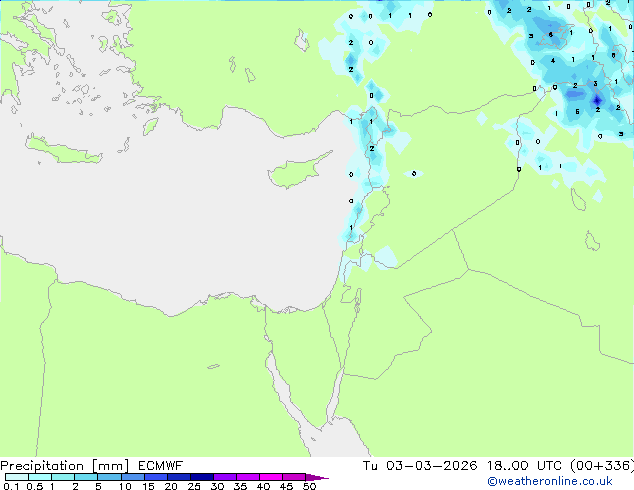Click the '35' legend value
The image size is (634, 490).
(x=240, y=486)
